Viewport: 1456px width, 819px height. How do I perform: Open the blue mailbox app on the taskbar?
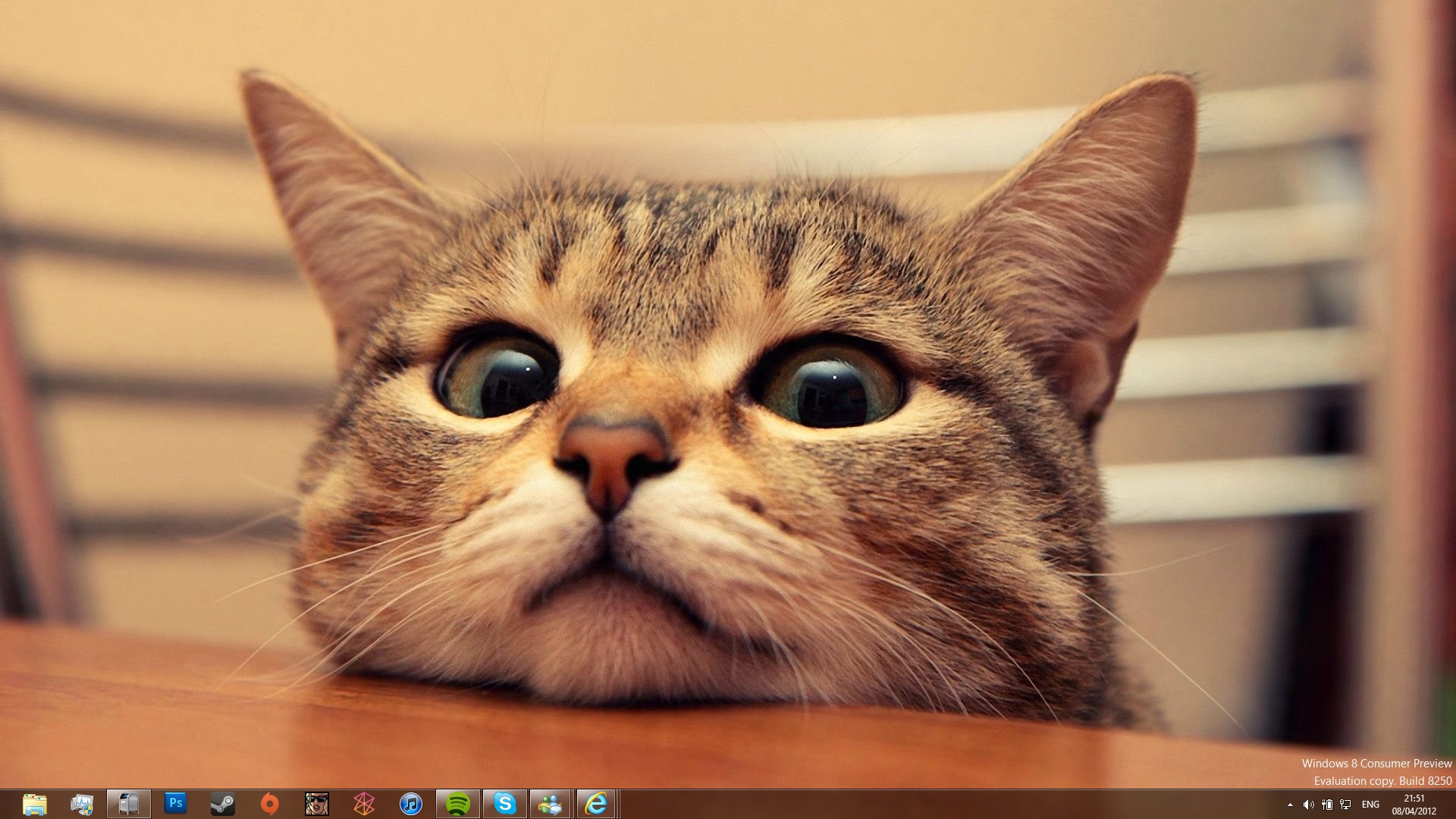tap(129, 804)
